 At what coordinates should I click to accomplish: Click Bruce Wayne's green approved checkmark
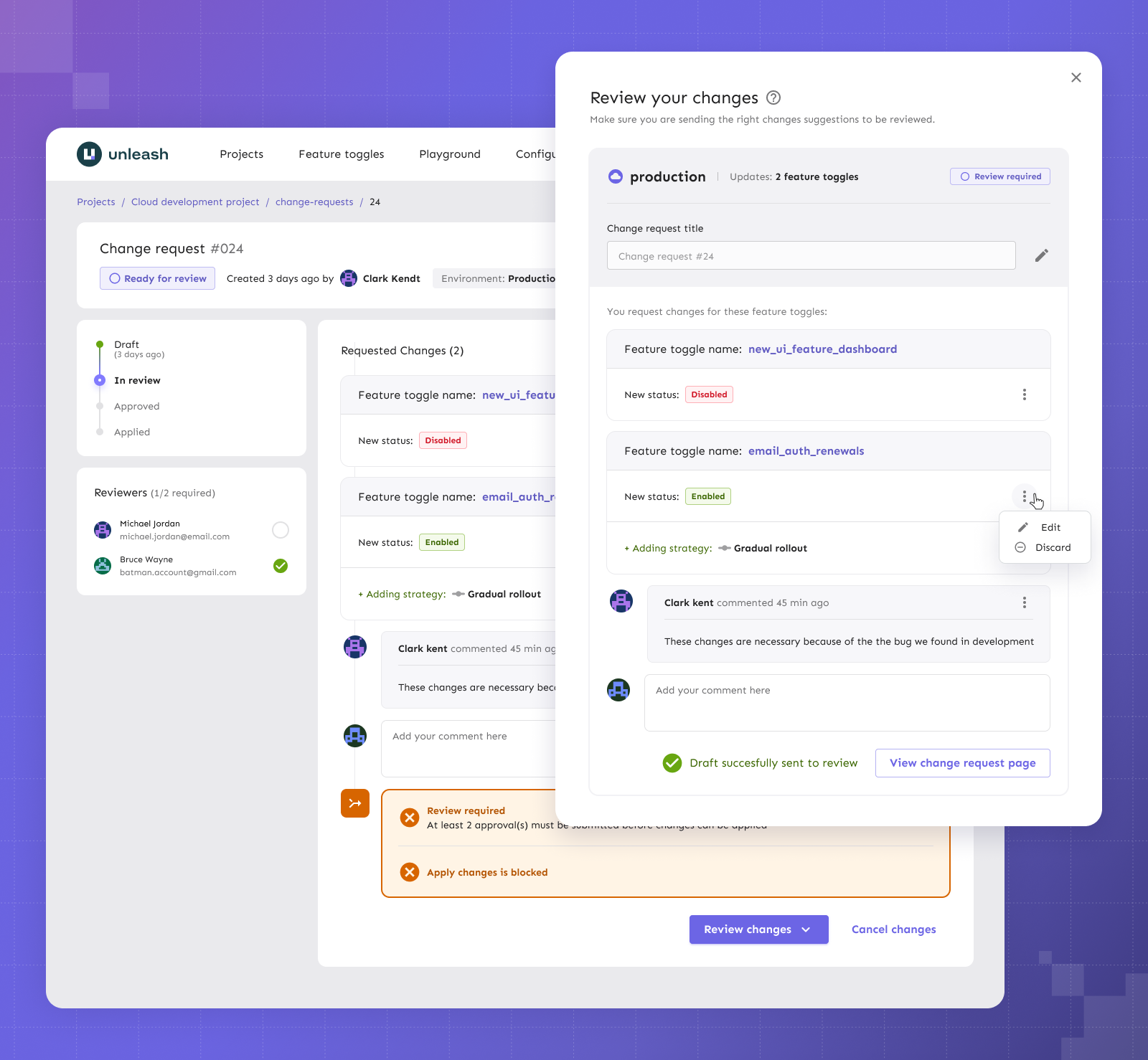tap(281, 566)
